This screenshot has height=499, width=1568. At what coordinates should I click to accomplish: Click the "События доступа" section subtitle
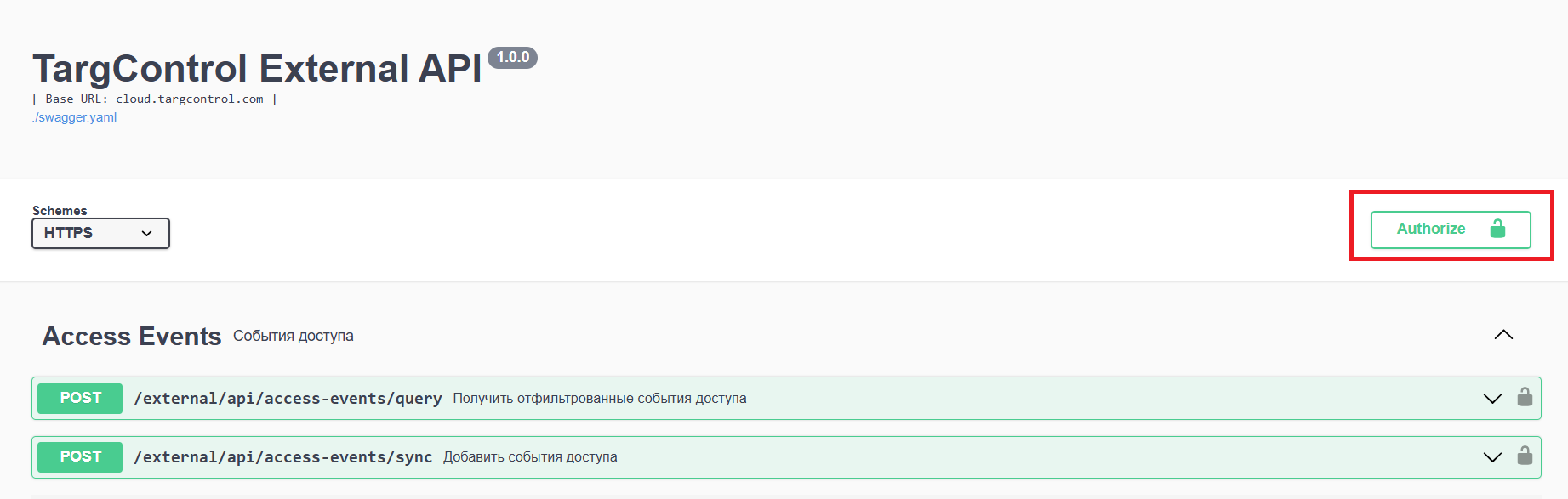[293, 336]
